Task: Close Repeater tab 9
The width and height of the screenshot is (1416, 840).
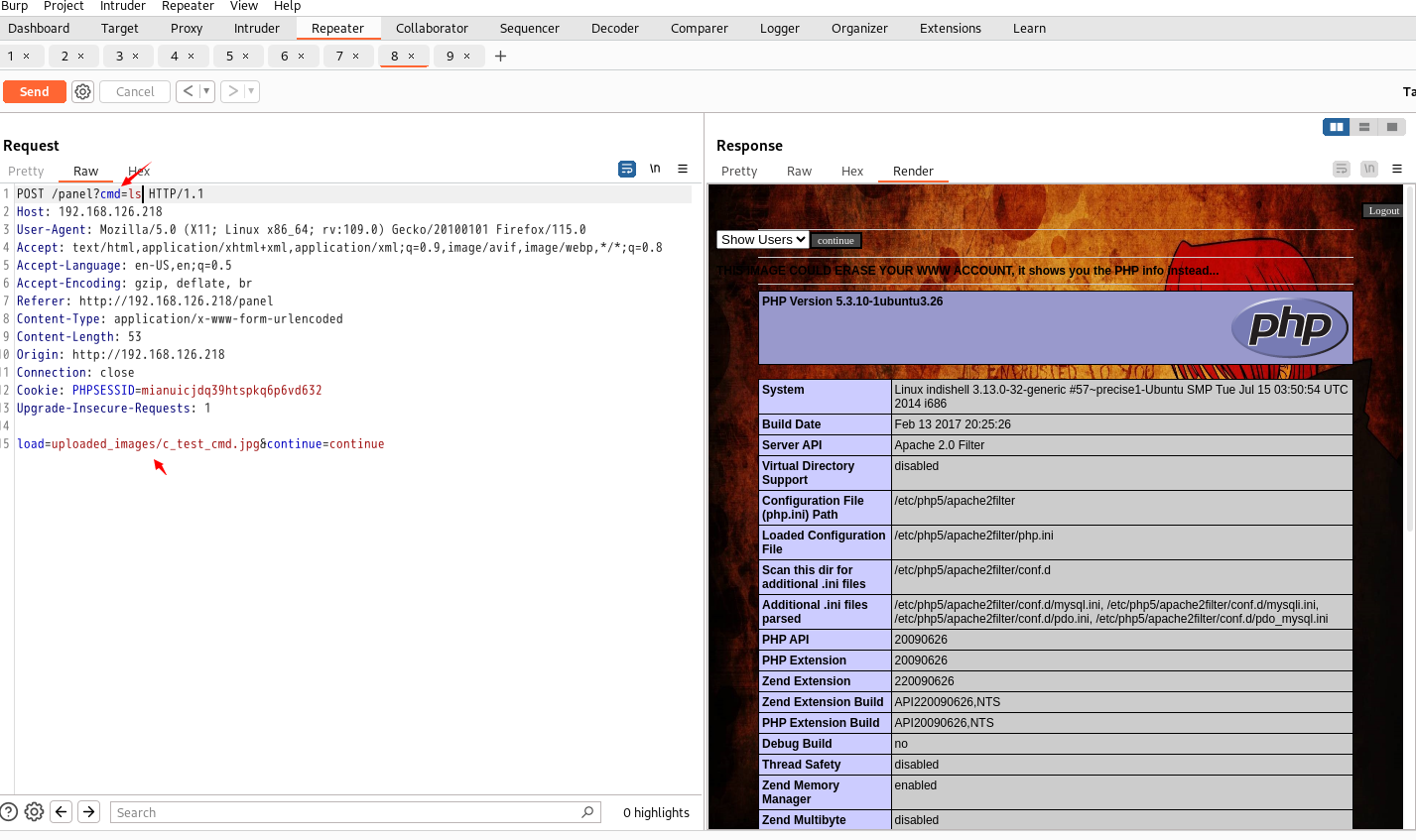Action: (466, 57)
